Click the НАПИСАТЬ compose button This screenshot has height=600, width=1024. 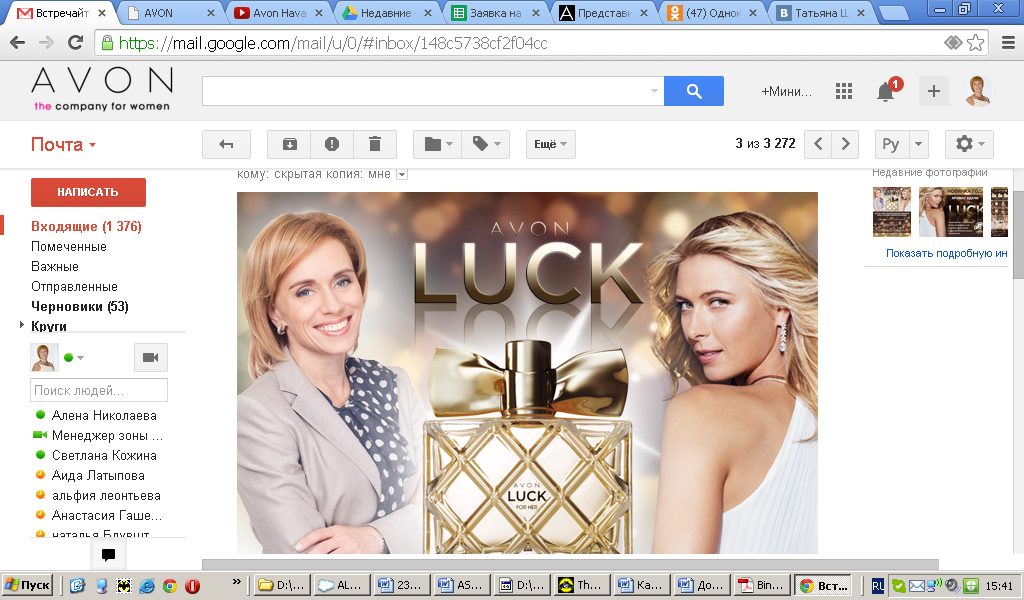(x=88, y=192)
